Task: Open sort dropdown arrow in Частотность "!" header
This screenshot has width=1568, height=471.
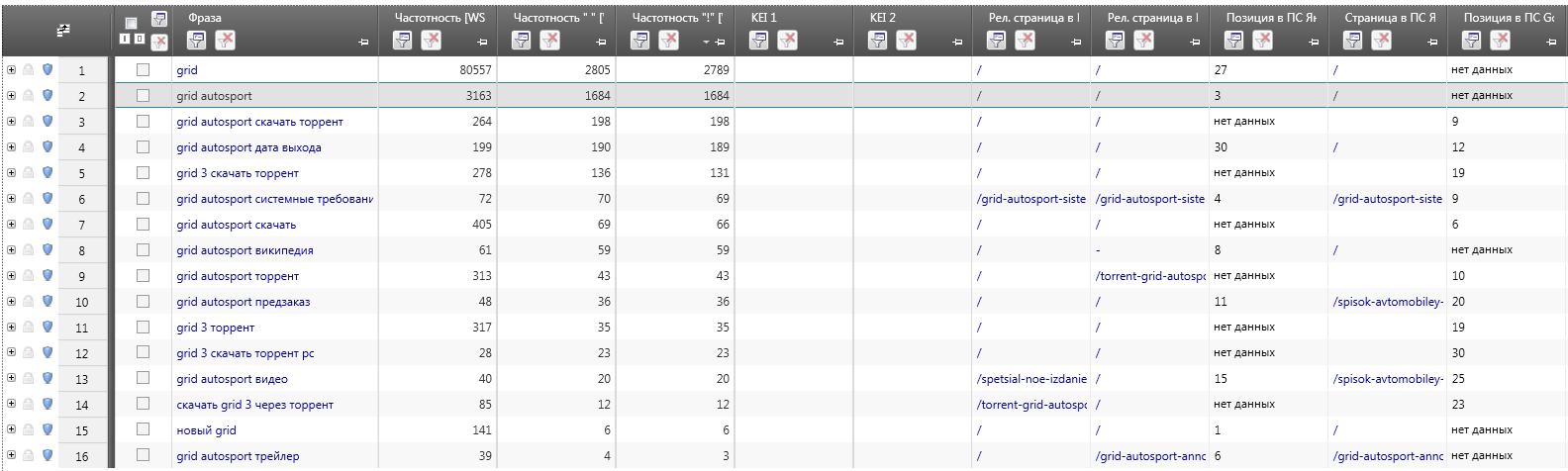Action: pos(706,43)
